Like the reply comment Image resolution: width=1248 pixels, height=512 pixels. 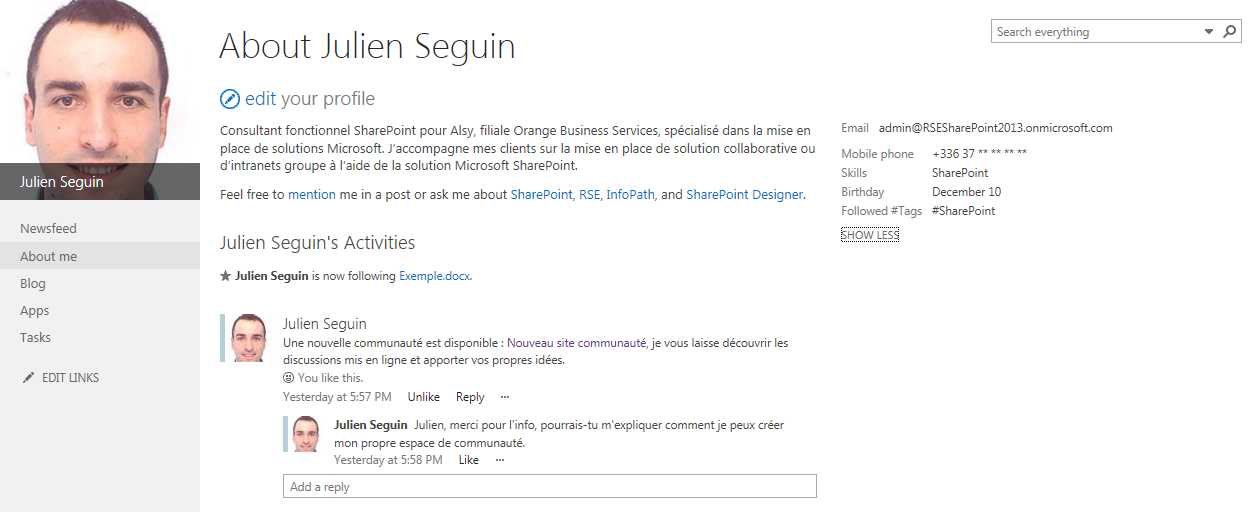tap(469, 460)
